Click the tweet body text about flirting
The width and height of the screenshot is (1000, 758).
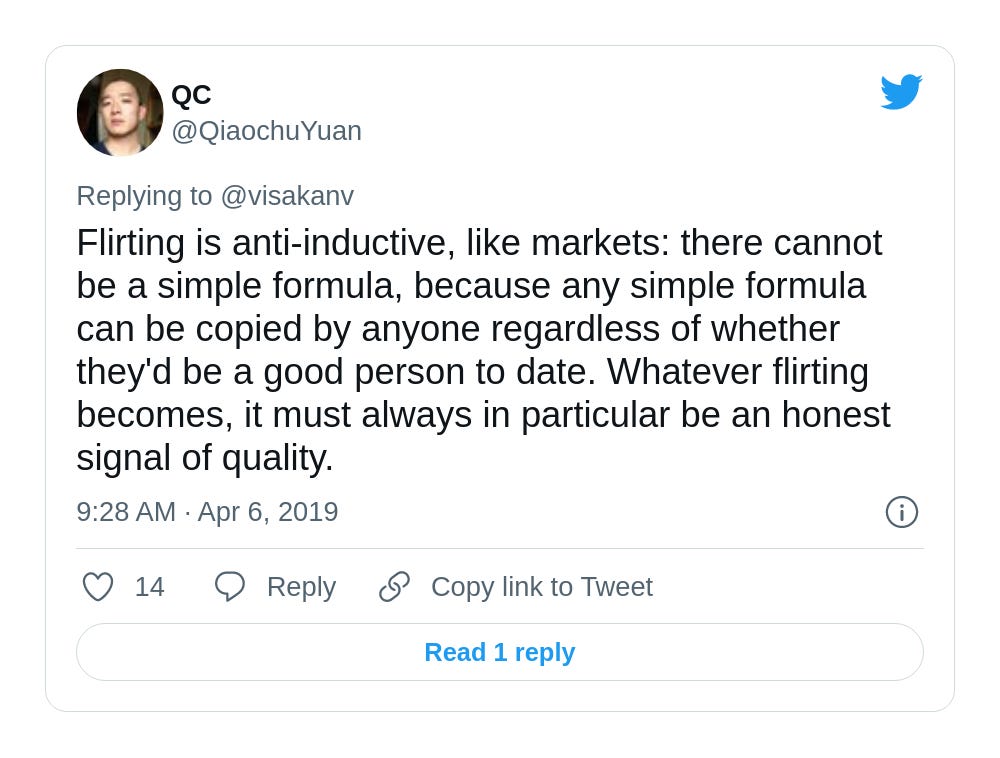point(483,350)
